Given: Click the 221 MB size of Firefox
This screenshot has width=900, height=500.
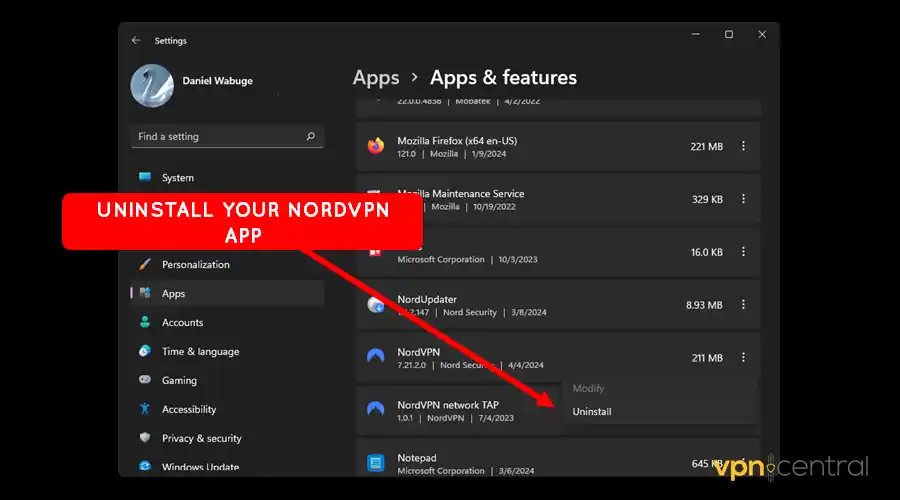Looking at the screenshot, I should coord(706,146).
